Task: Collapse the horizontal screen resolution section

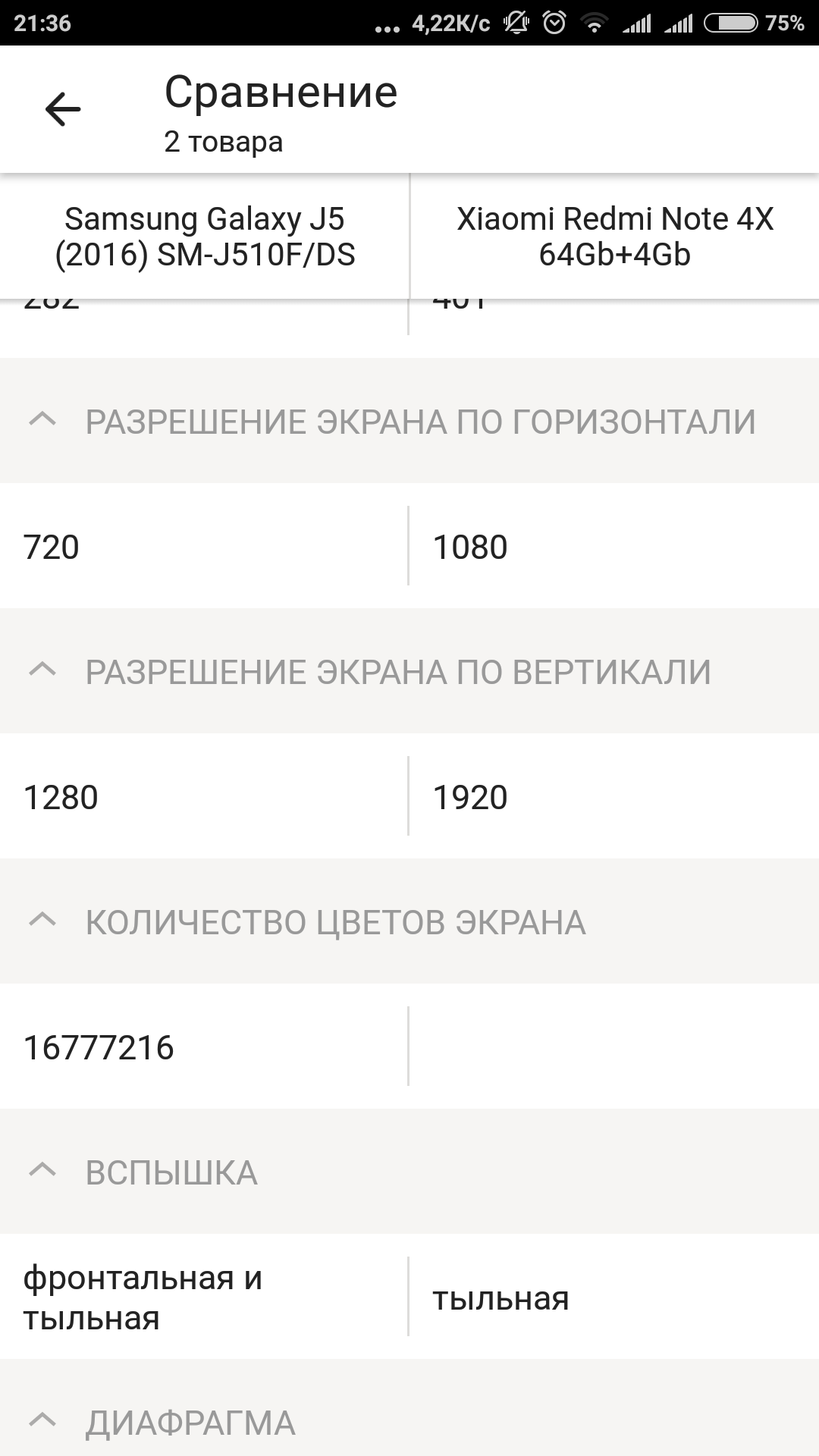Action: click(x=42, y=420)
